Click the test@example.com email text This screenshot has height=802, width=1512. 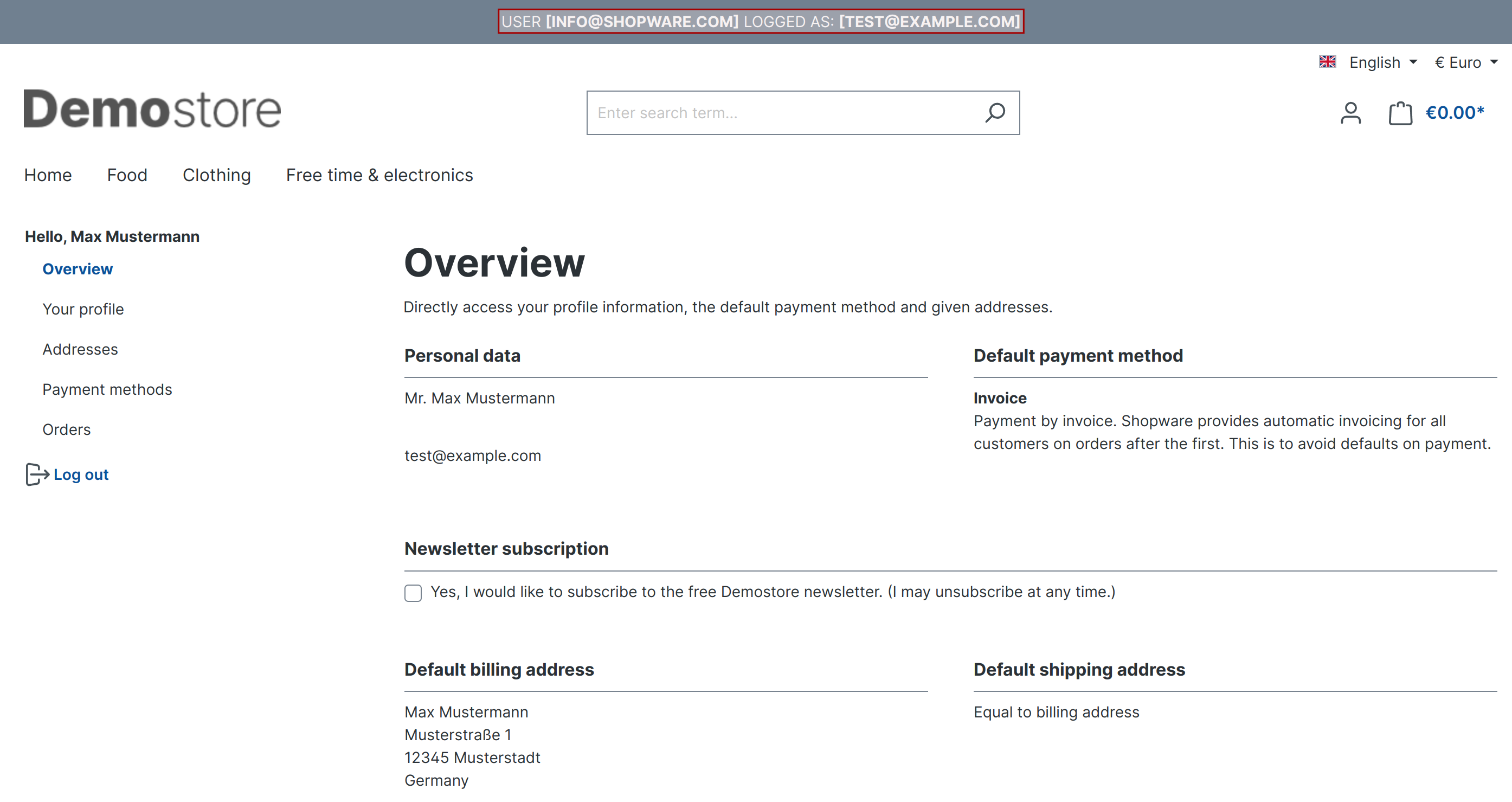point(473,455)
